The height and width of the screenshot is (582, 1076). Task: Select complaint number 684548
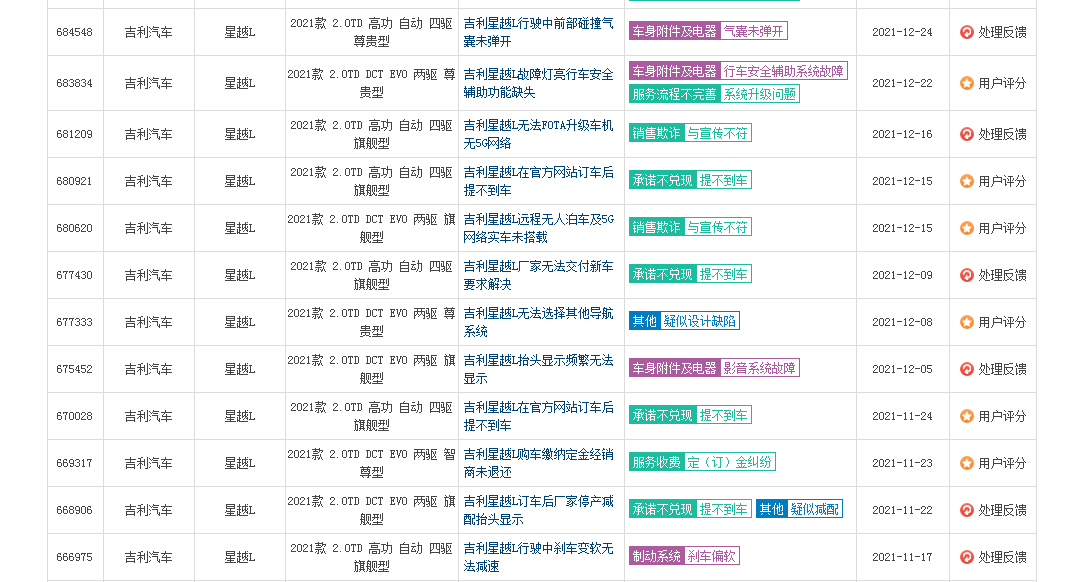point(74,32)
